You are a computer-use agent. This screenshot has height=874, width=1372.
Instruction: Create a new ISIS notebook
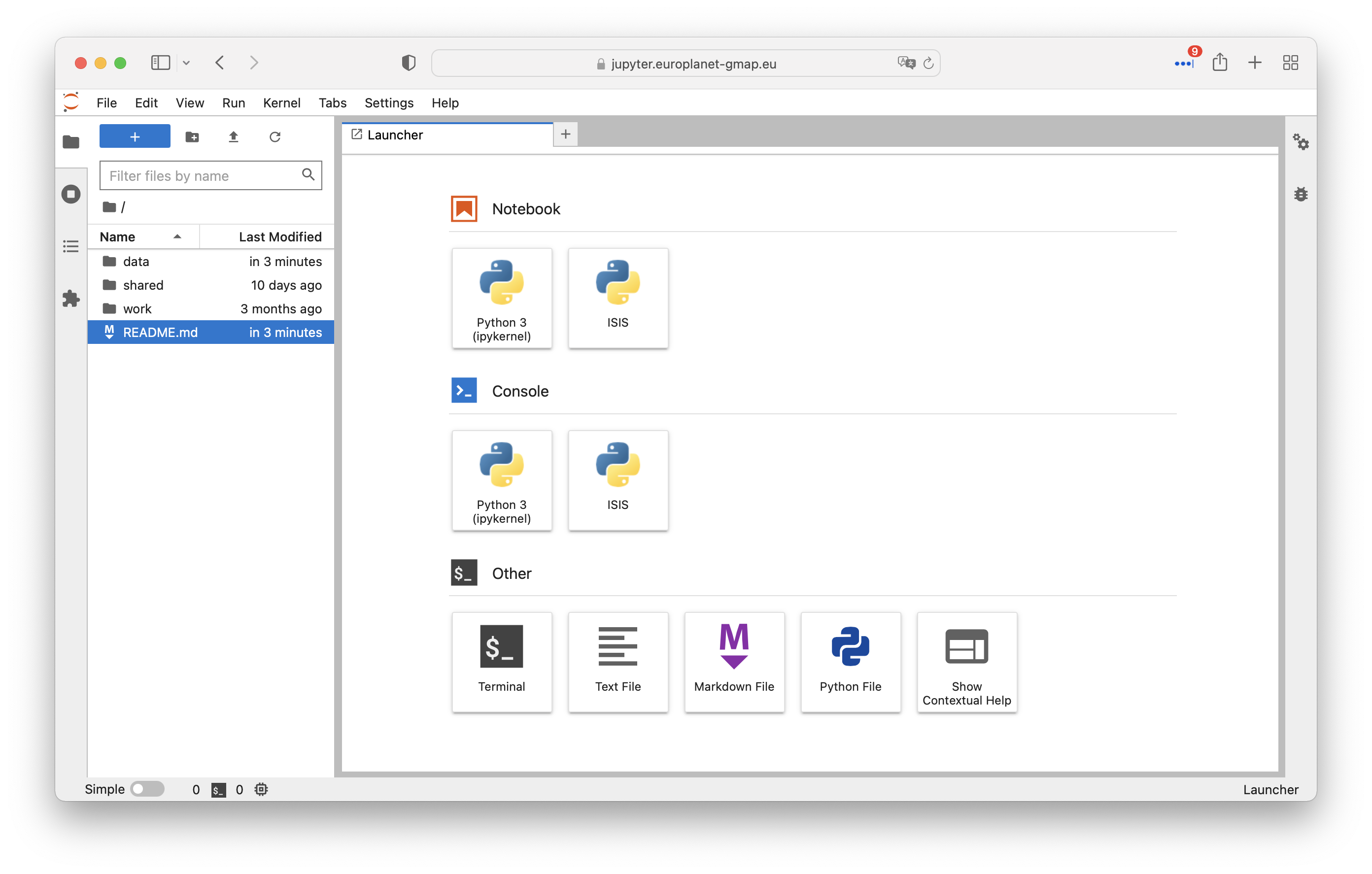tap(617, 298)
